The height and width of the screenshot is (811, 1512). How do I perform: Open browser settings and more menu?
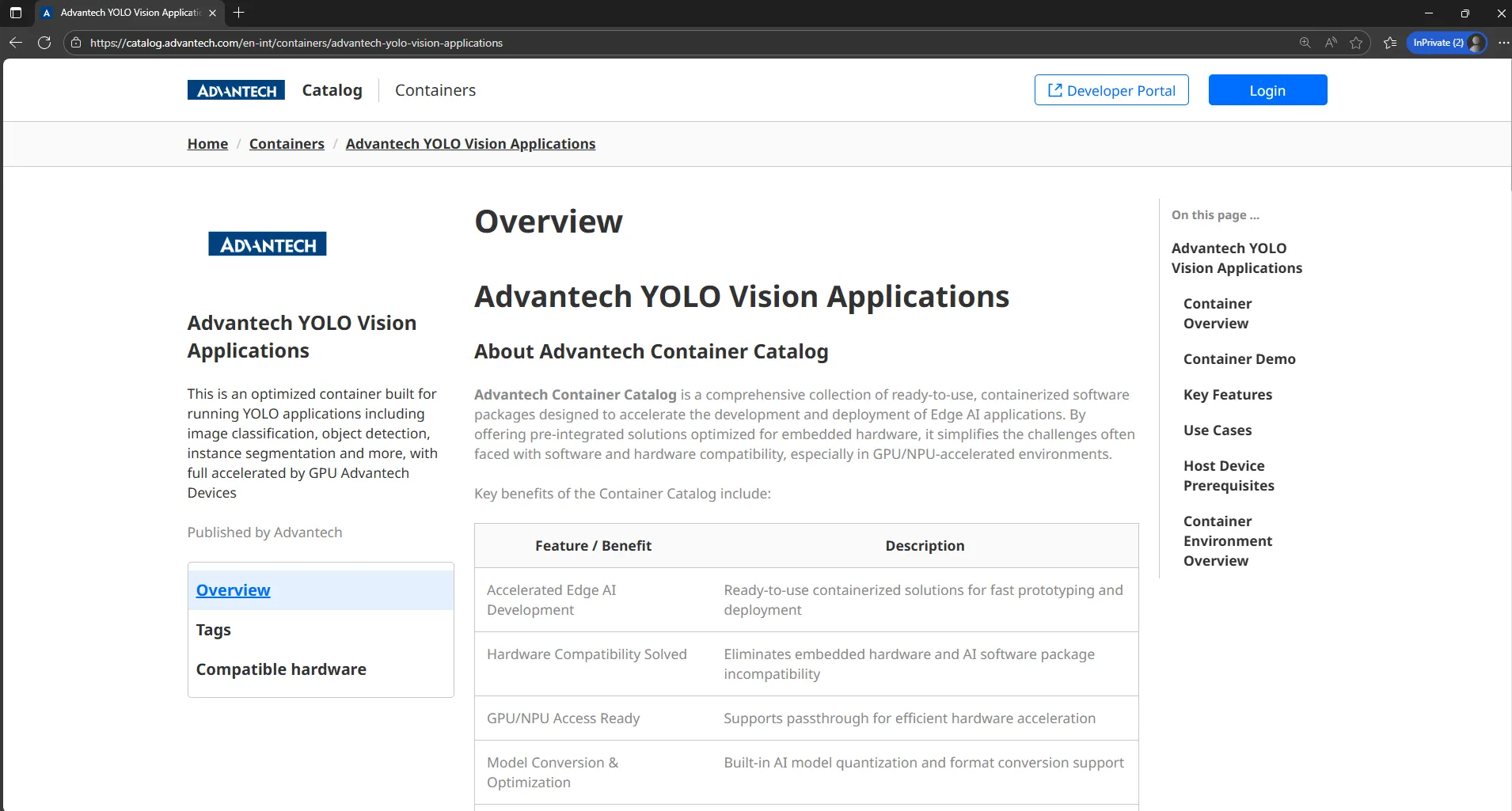[x=1503, y=43]
